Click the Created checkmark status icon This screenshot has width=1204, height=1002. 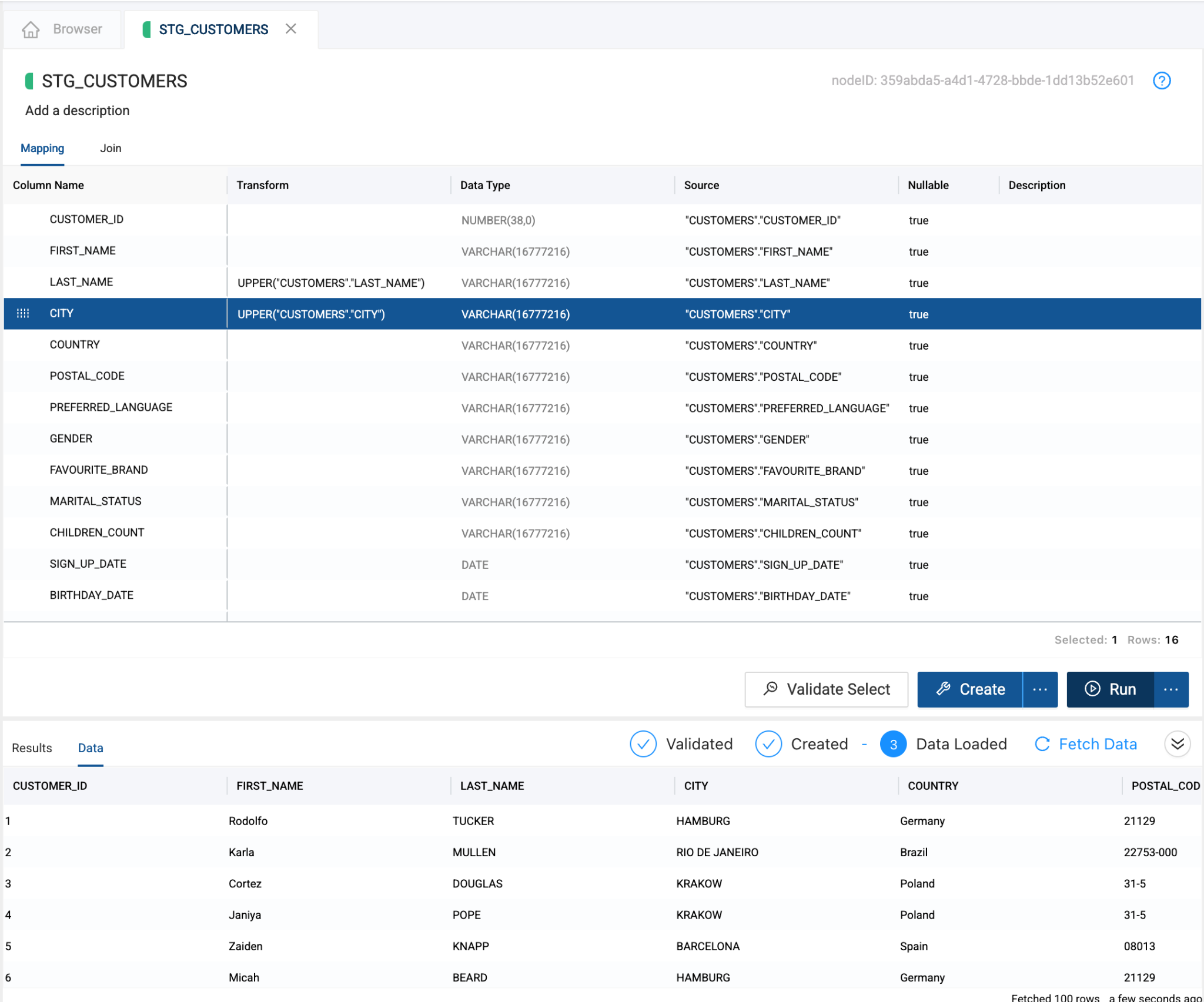(768, 744)
